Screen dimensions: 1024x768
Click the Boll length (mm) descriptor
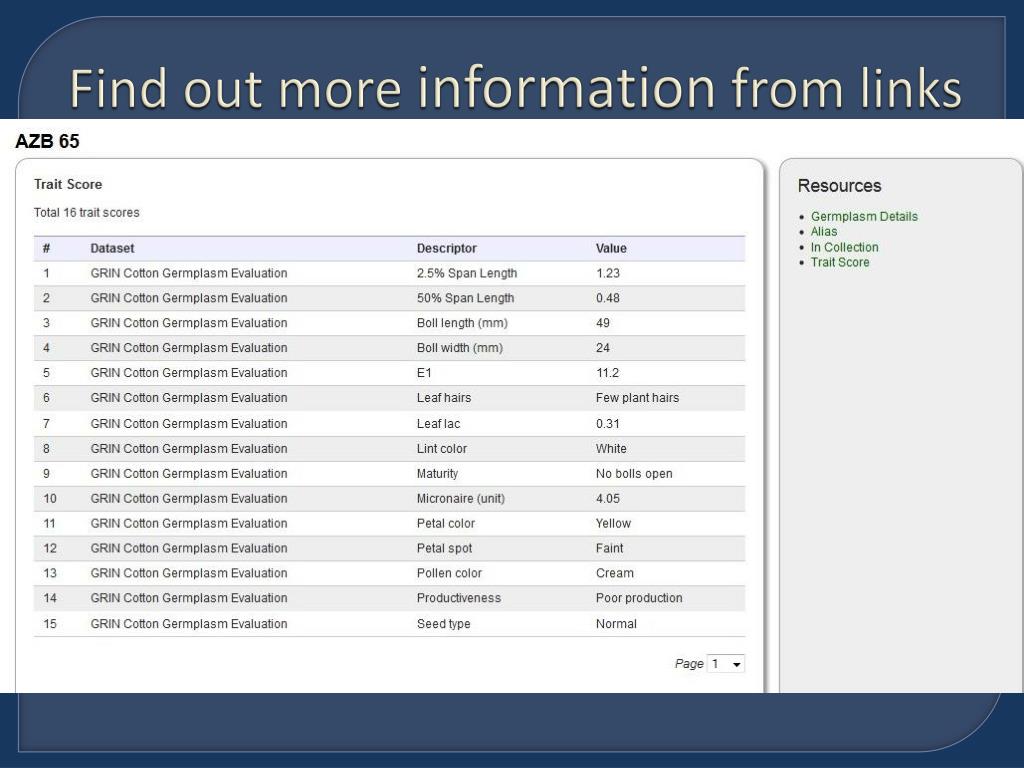tap(462, 323)
